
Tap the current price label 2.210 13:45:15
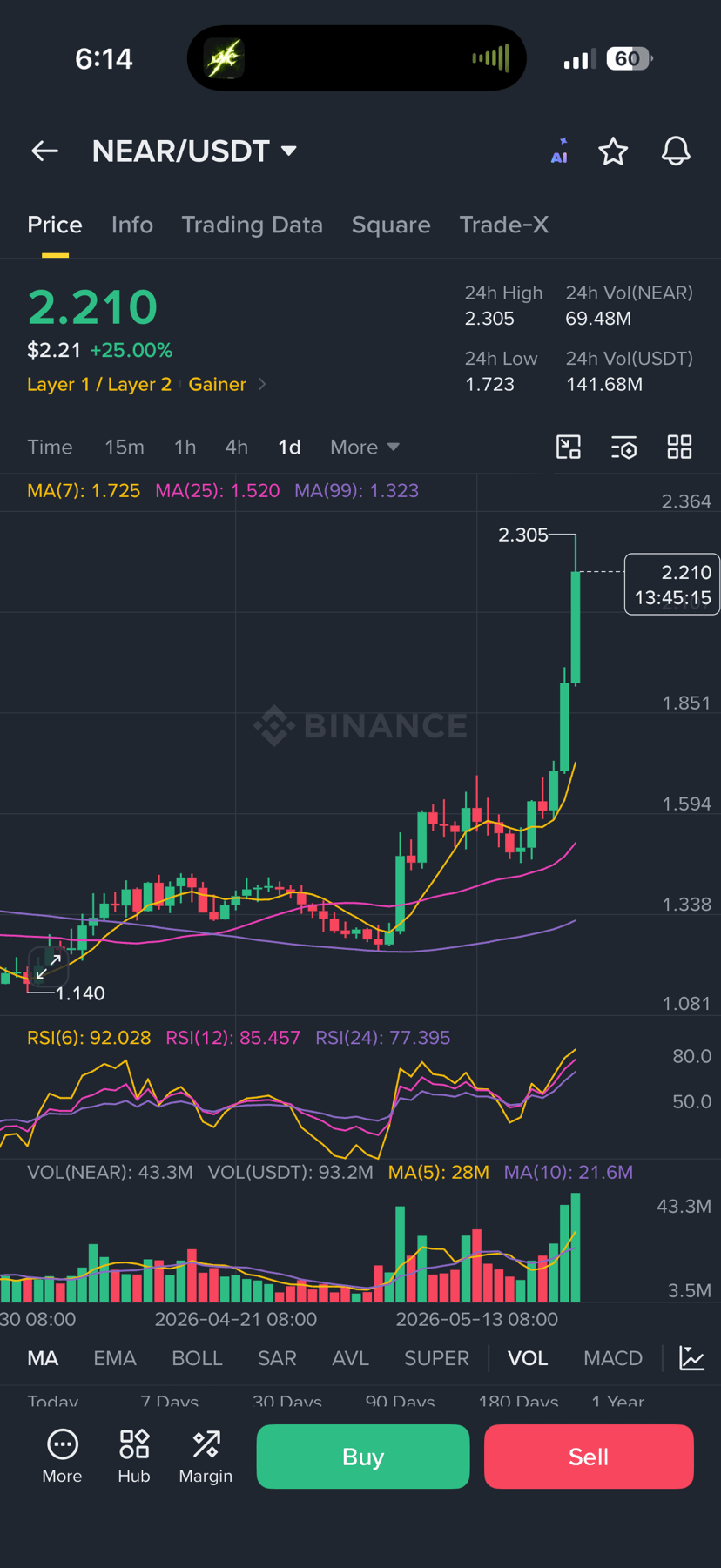672,584
